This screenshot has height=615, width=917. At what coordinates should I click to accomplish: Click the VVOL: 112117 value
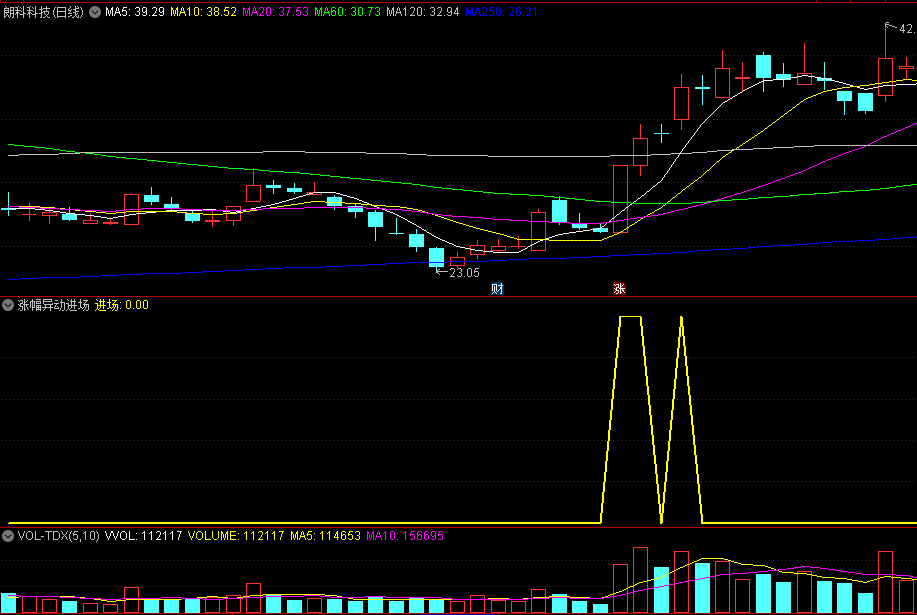pyautogui.click(x=143, y=536)
